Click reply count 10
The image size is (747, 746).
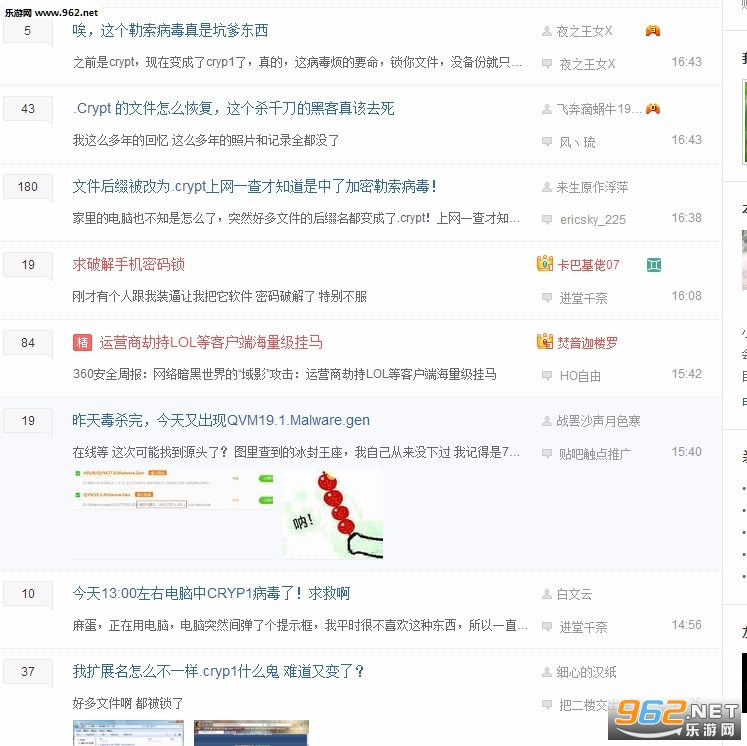pyautogui.click(x=28, y=594)
